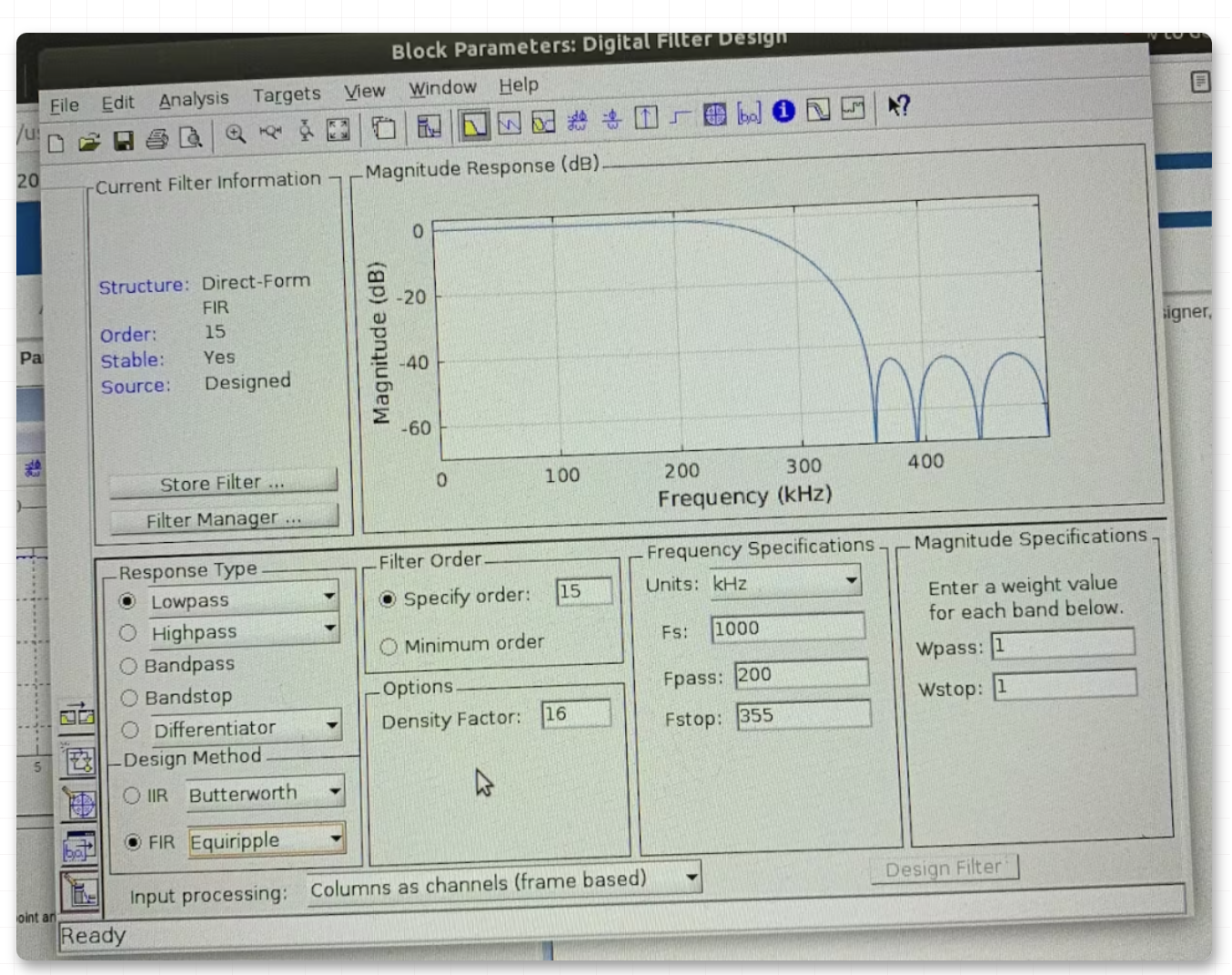Viewport: 1232px width, 975px height.
Task: Select the Highpass response type radio
Action: pos(127,633)
